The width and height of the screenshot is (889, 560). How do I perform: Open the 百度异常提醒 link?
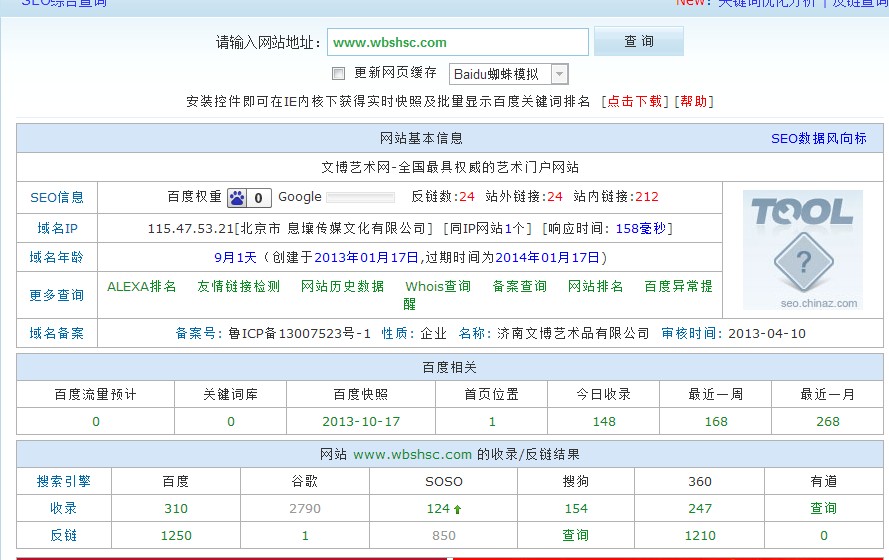tap(678, 286)
